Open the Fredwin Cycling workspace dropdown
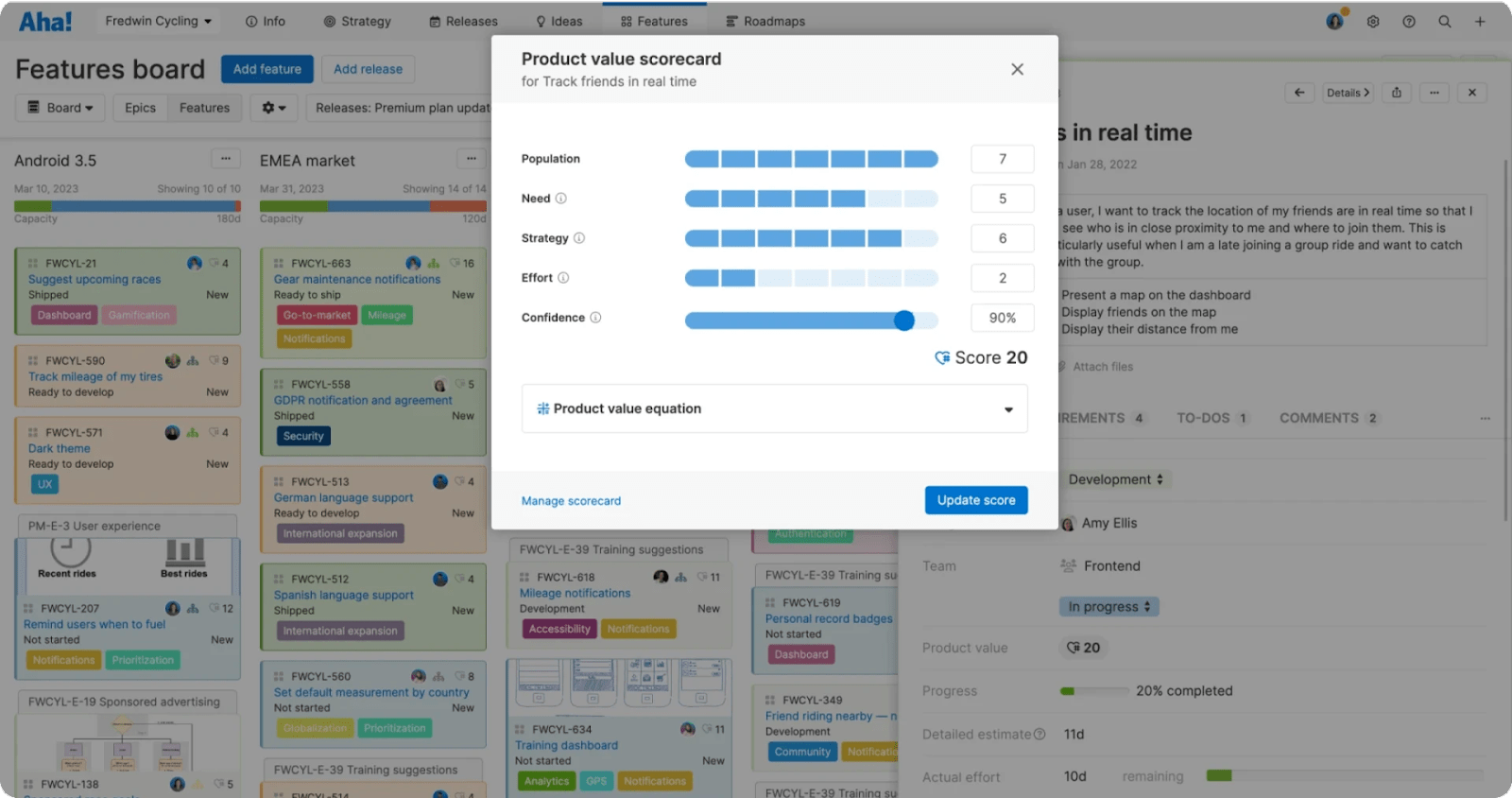The image size is (1512, 798). coord(158,21)
